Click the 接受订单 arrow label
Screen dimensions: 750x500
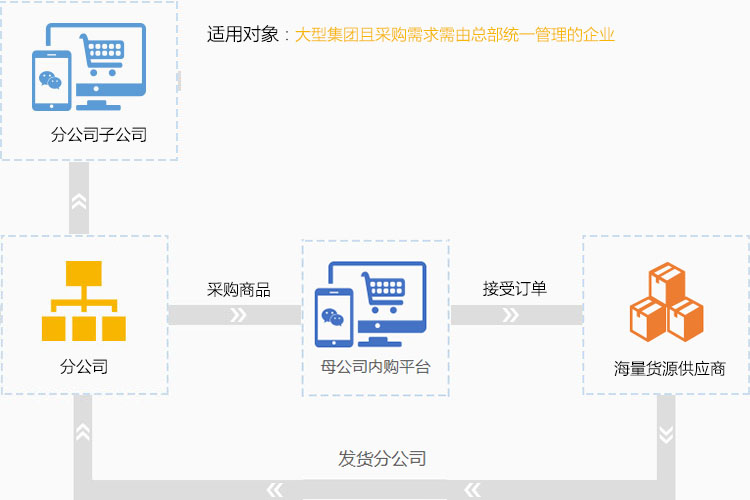(514, 290)
